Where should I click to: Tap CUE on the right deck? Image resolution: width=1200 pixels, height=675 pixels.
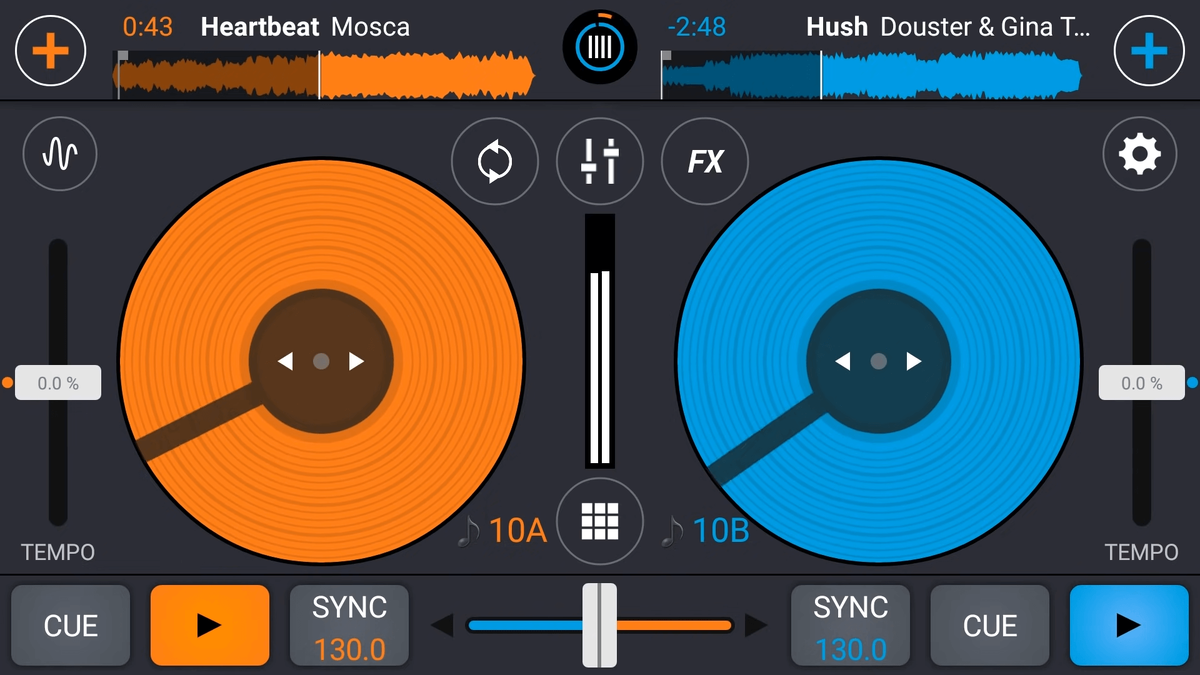tap(990, 625)
